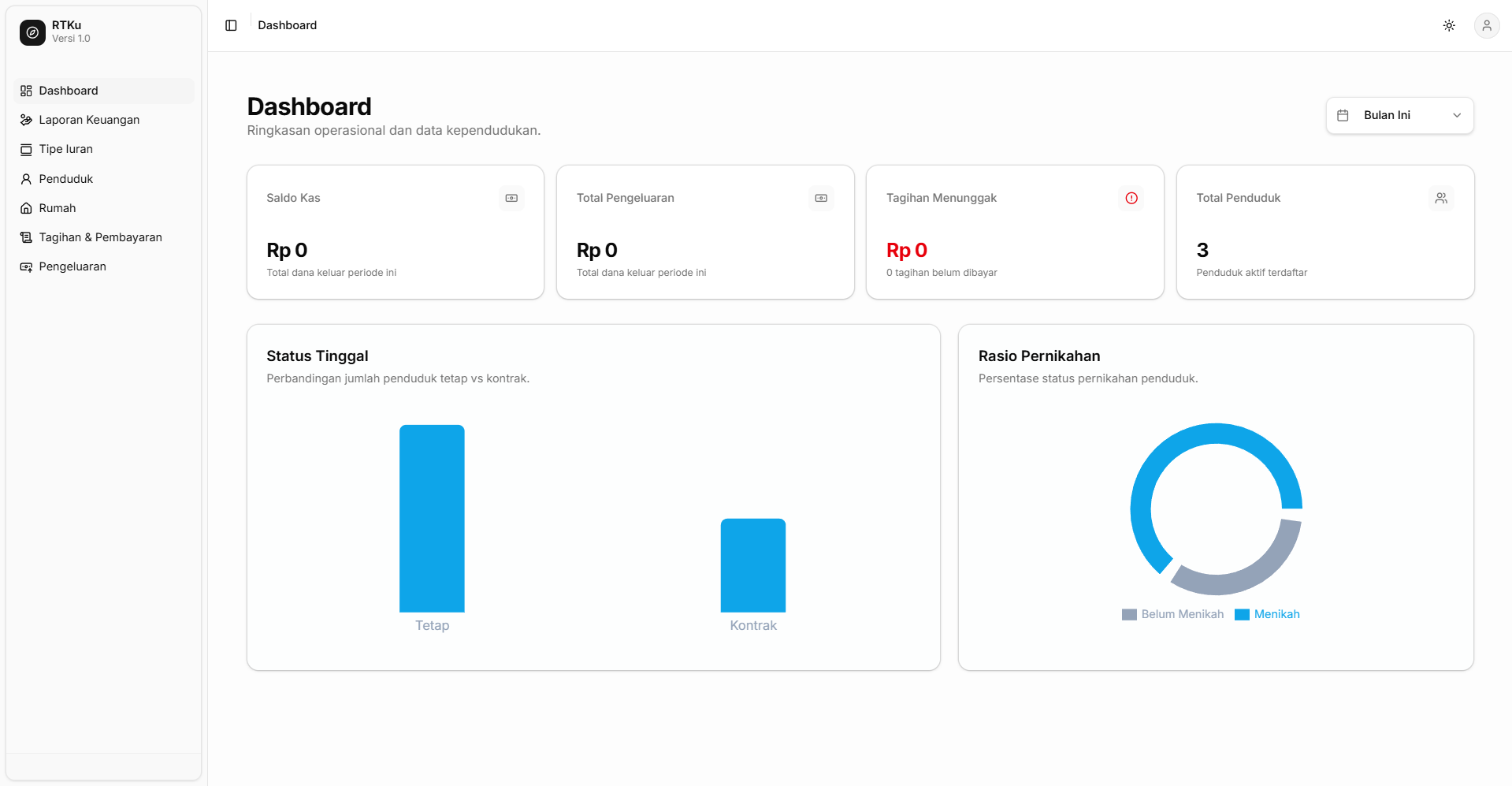This screenshot has width=1512, height=786.
Task: Click the users icon on Total Penduduk
Action: [1441, 198]
